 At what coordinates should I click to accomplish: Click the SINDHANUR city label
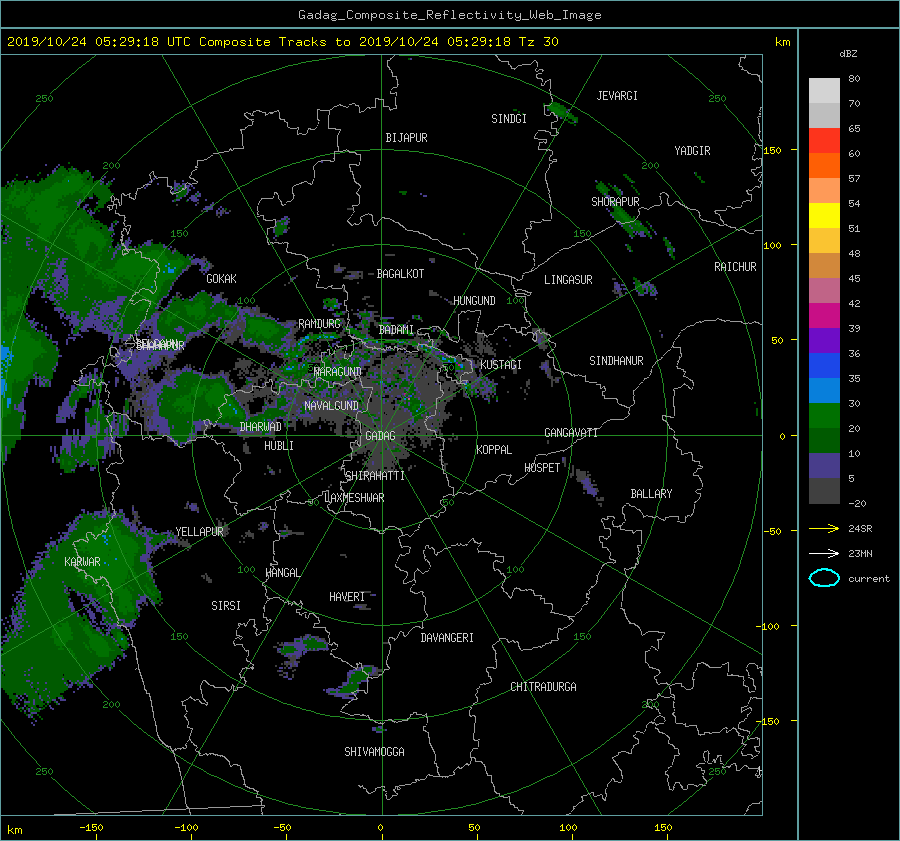point(616,361)
